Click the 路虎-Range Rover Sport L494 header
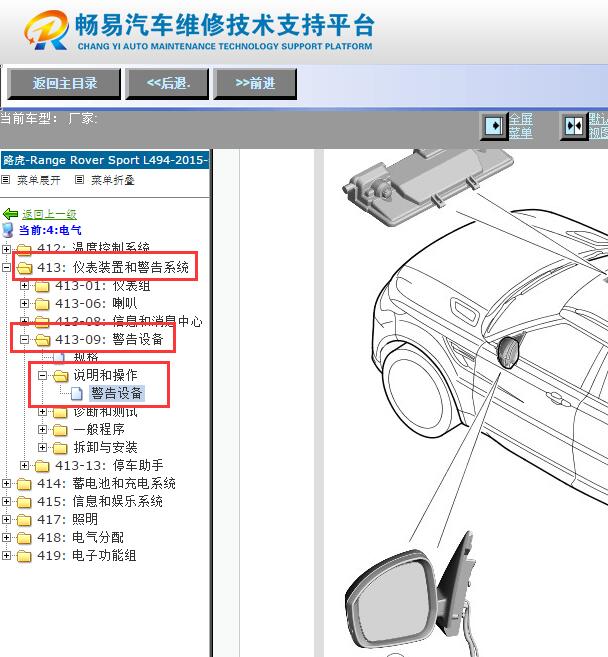608x657 pixels. 105,160
